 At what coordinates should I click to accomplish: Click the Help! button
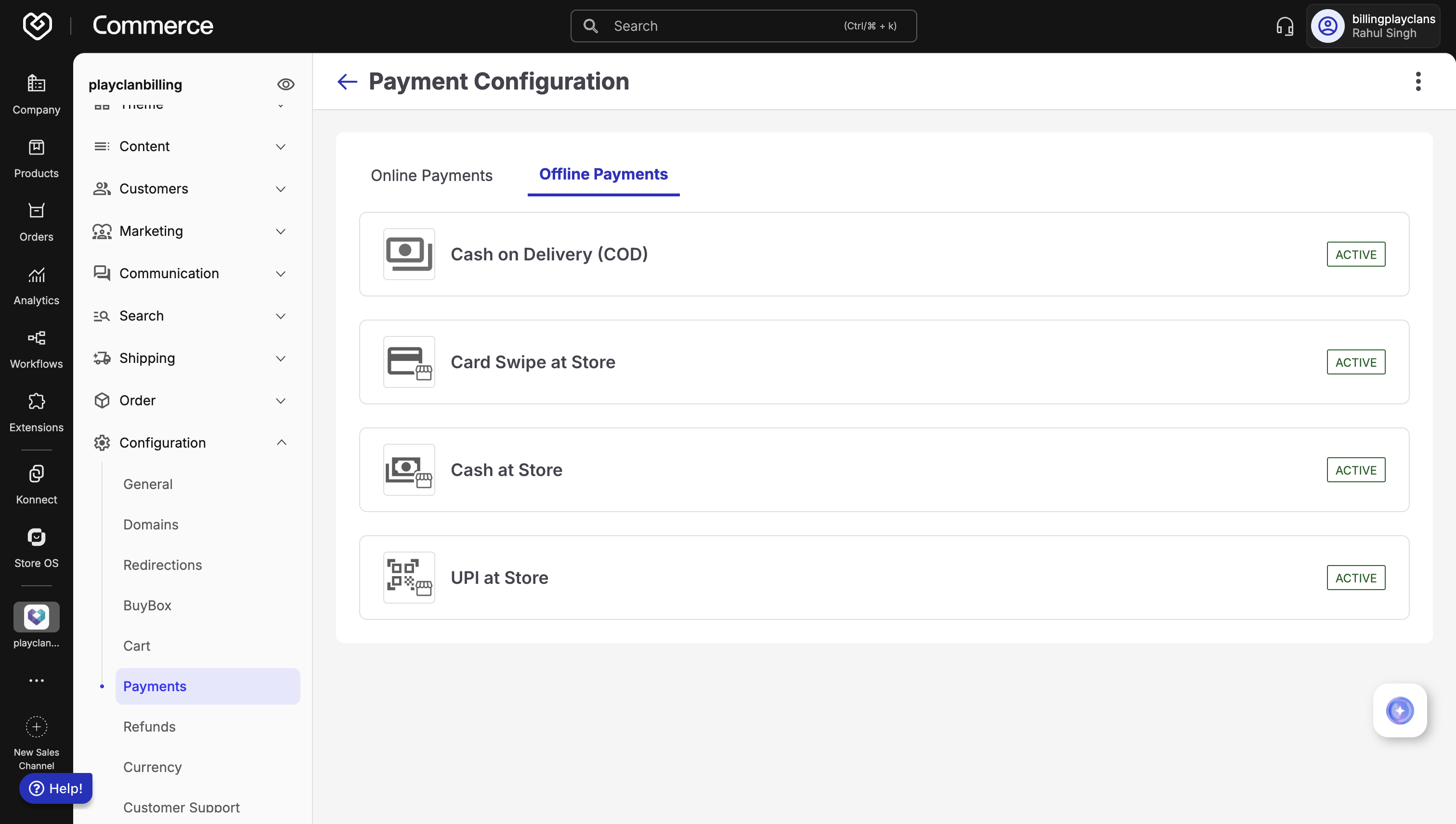pos(55,788)
